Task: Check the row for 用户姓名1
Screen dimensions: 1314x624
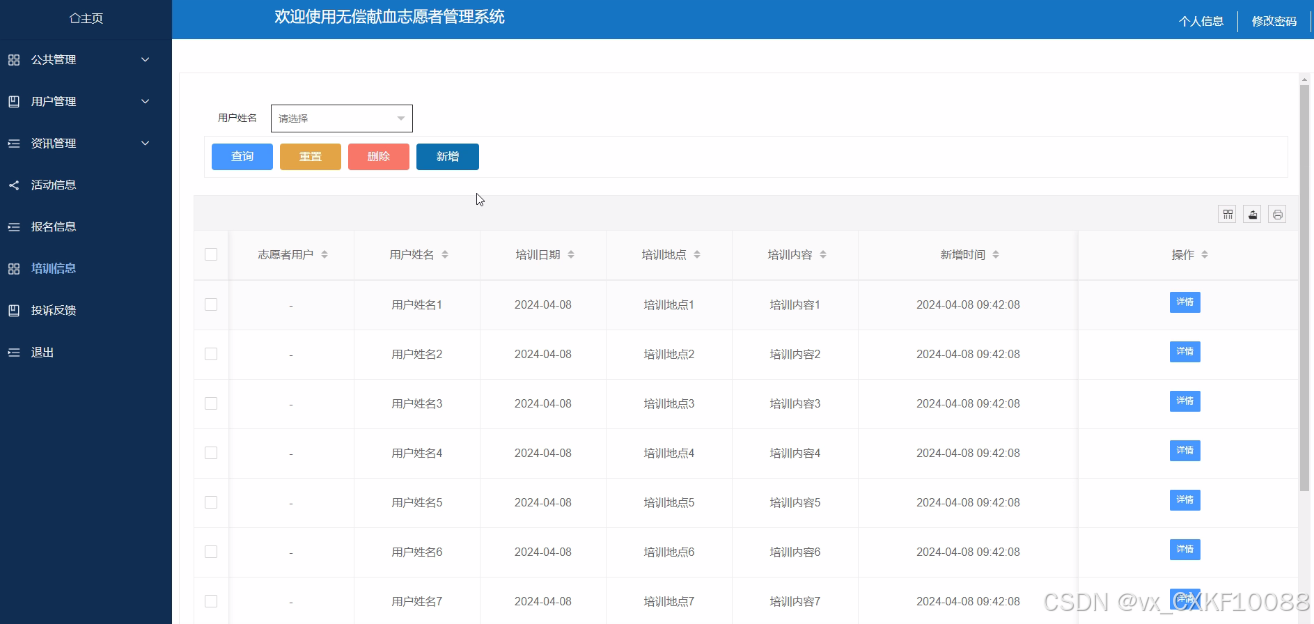Action: coord(211,304)
